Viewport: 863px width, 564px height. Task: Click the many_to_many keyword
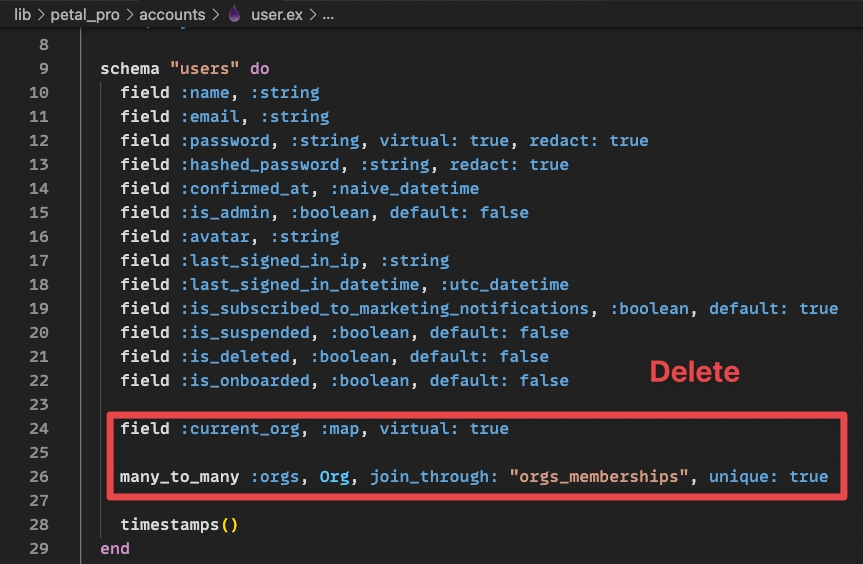[x=180, y=477]
